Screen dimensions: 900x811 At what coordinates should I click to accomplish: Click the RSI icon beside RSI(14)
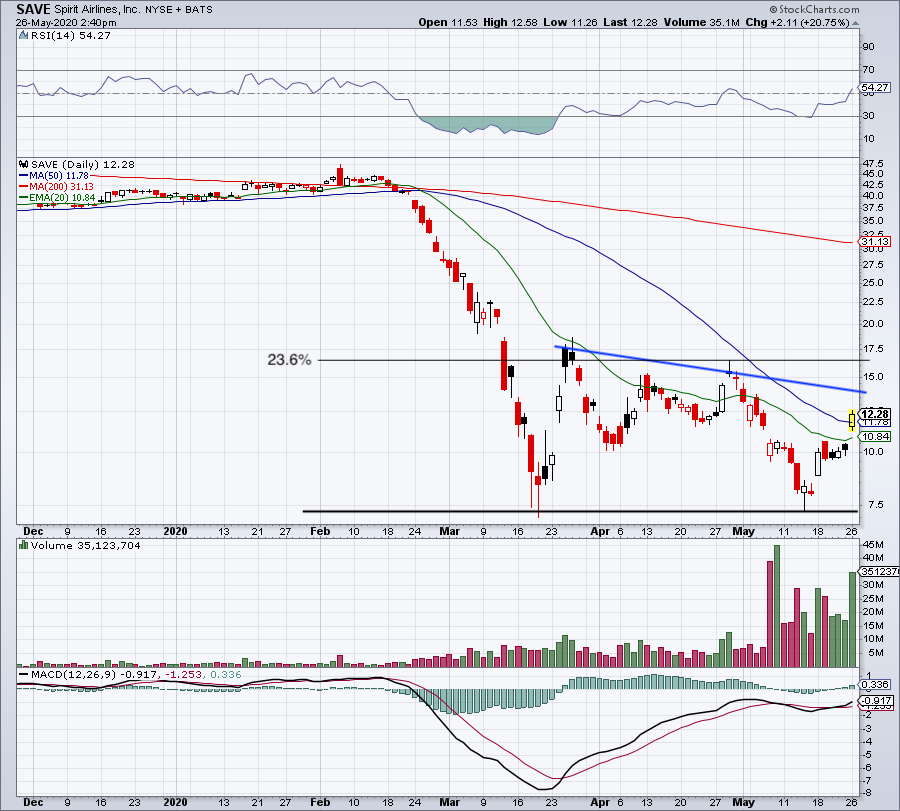coord(24,36)
